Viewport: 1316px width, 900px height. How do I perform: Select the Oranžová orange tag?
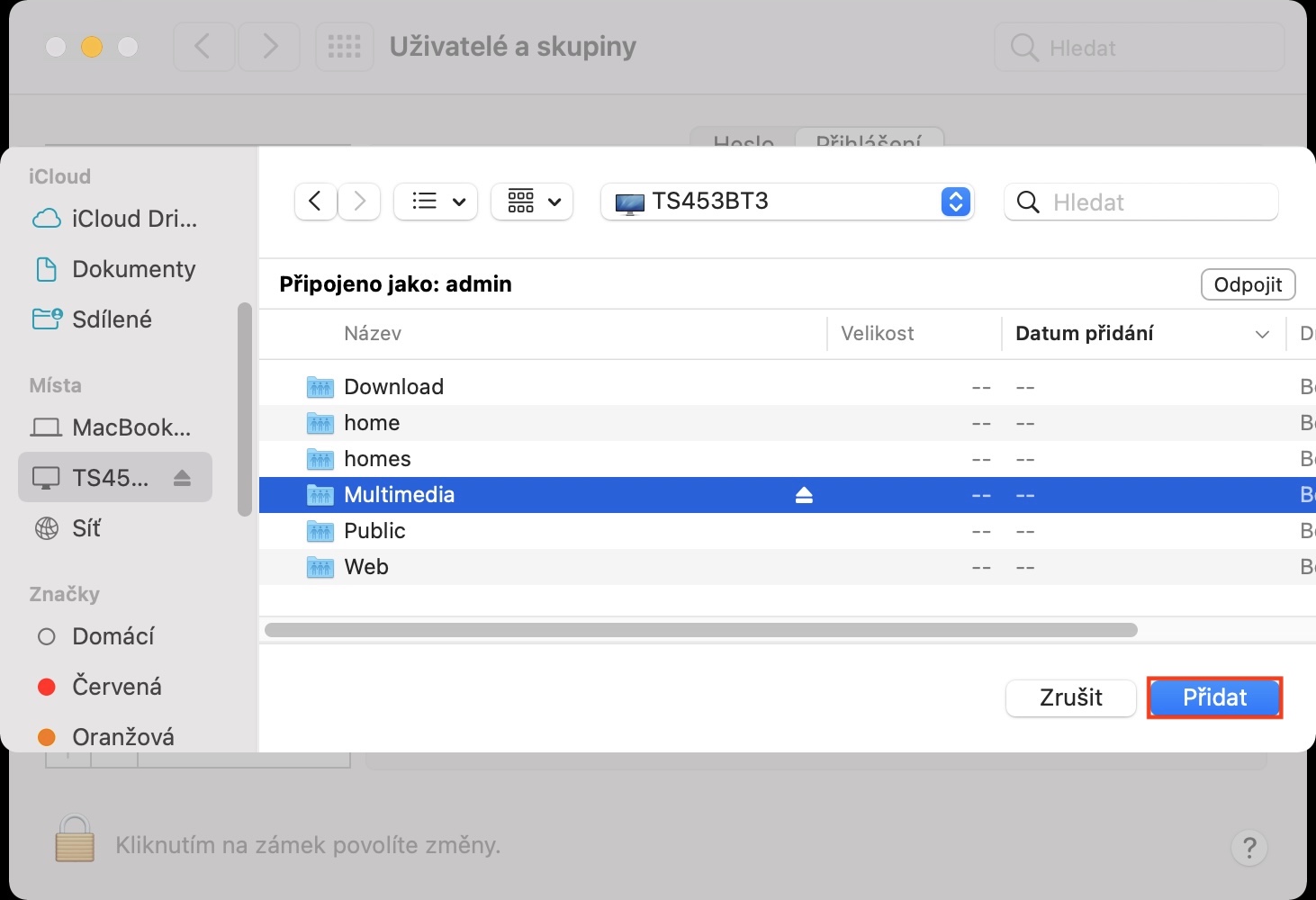pos(122,736)
